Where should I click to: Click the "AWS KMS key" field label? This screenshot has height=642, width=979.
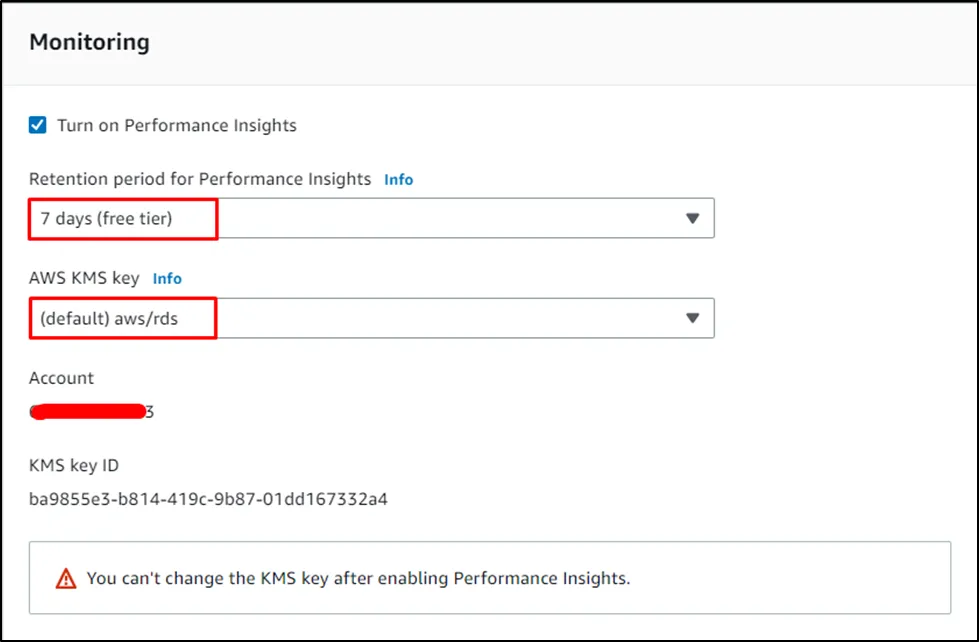pyautogui.click(x=84, y=278)
